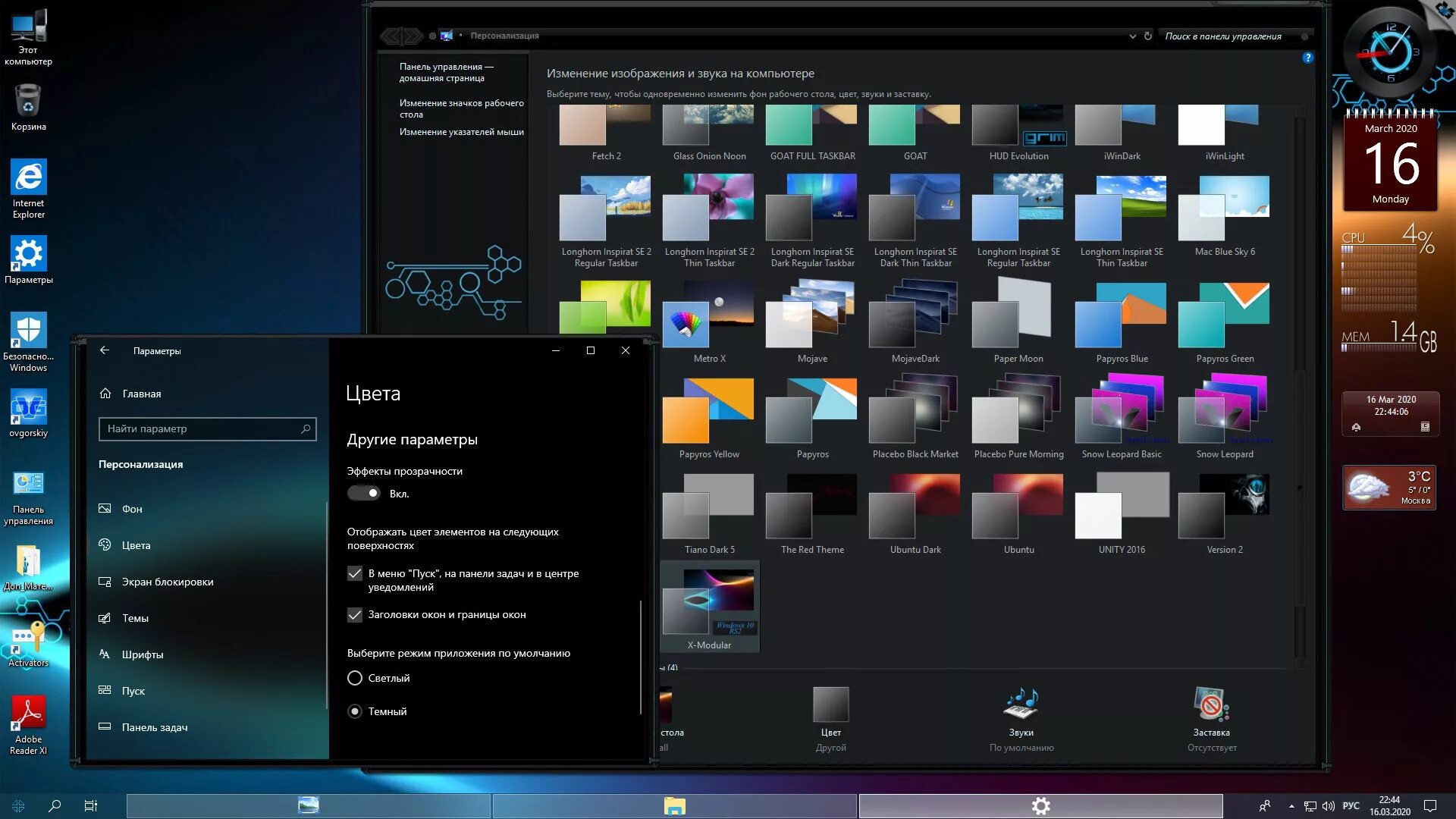Open Шрифты section in sidebar

coord(142,654)
